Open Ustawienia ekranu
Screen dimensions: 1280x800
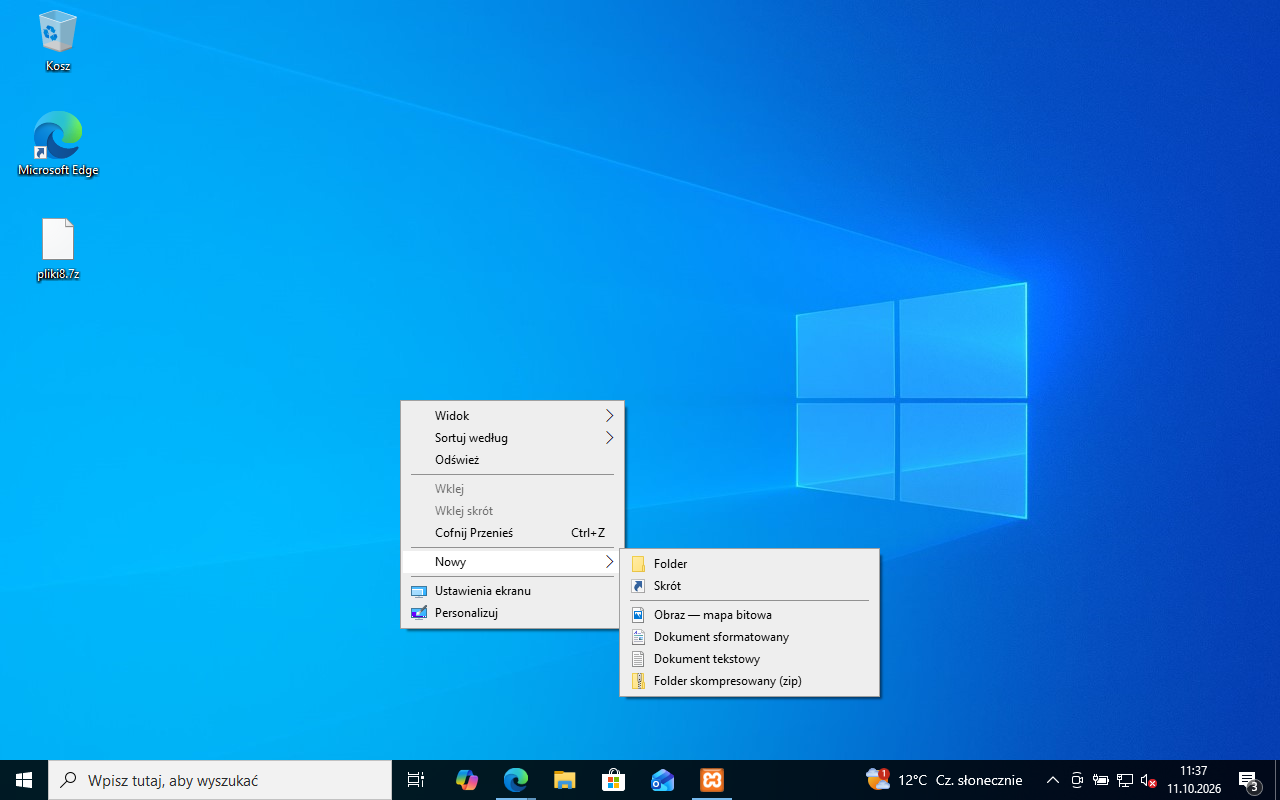[x=512, y=591]
